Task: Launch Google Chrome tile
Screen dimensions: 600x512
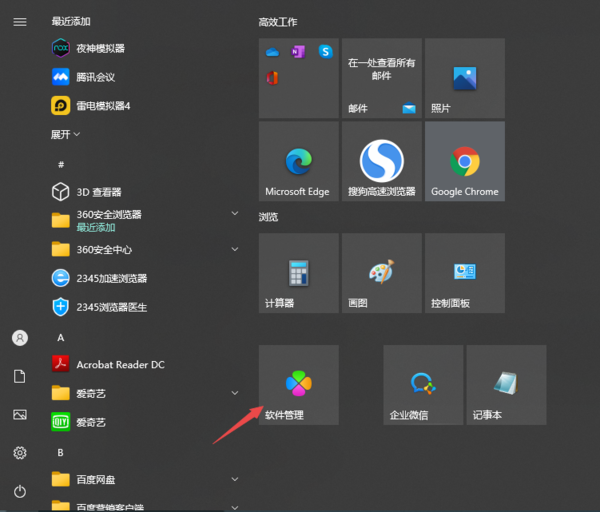Action: coord(464,162)
